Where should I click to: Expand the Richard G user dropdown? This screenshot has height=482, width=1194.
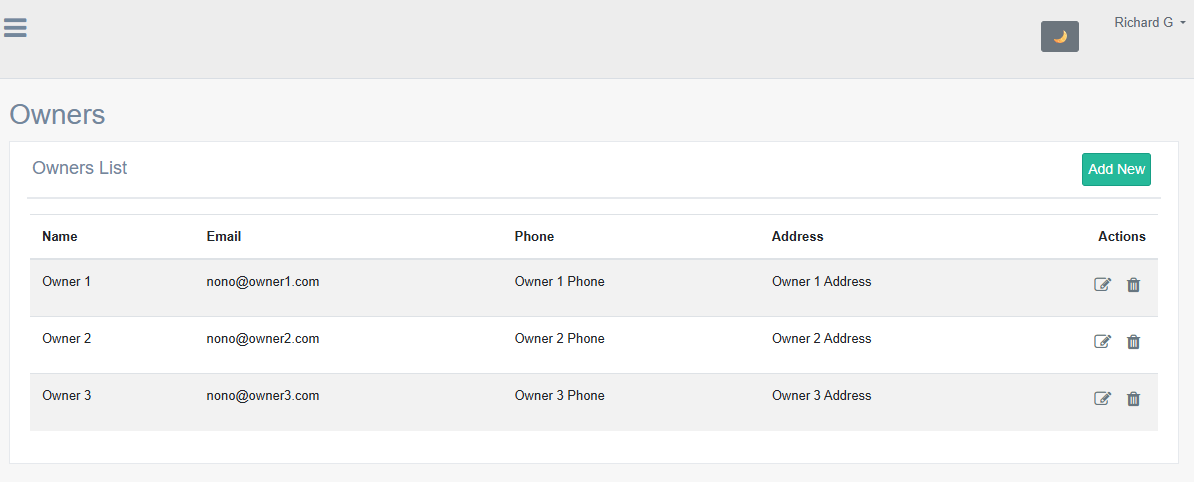click(1149, 22)
